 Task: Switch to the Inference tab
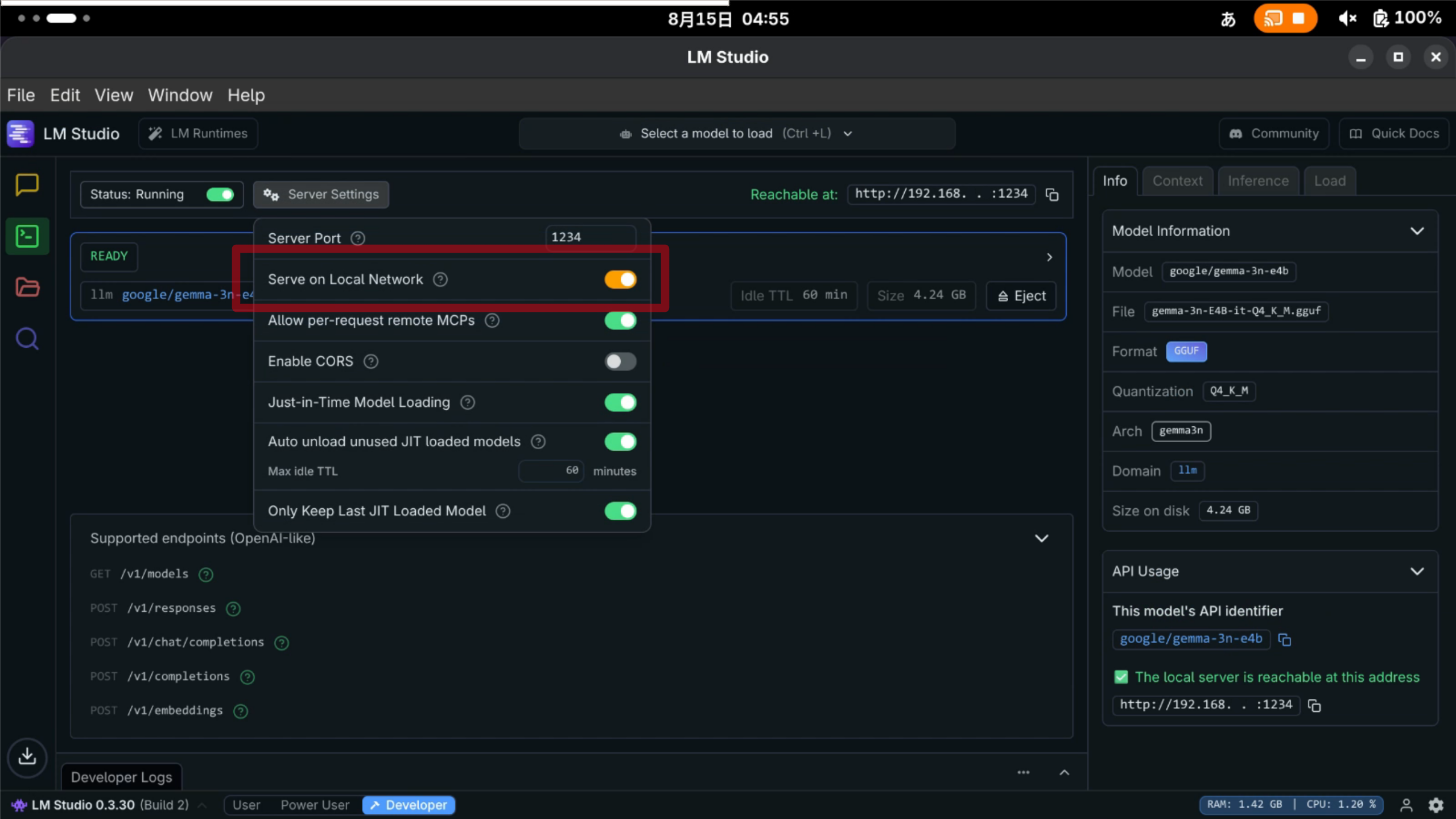click(x=1258, y=181)
